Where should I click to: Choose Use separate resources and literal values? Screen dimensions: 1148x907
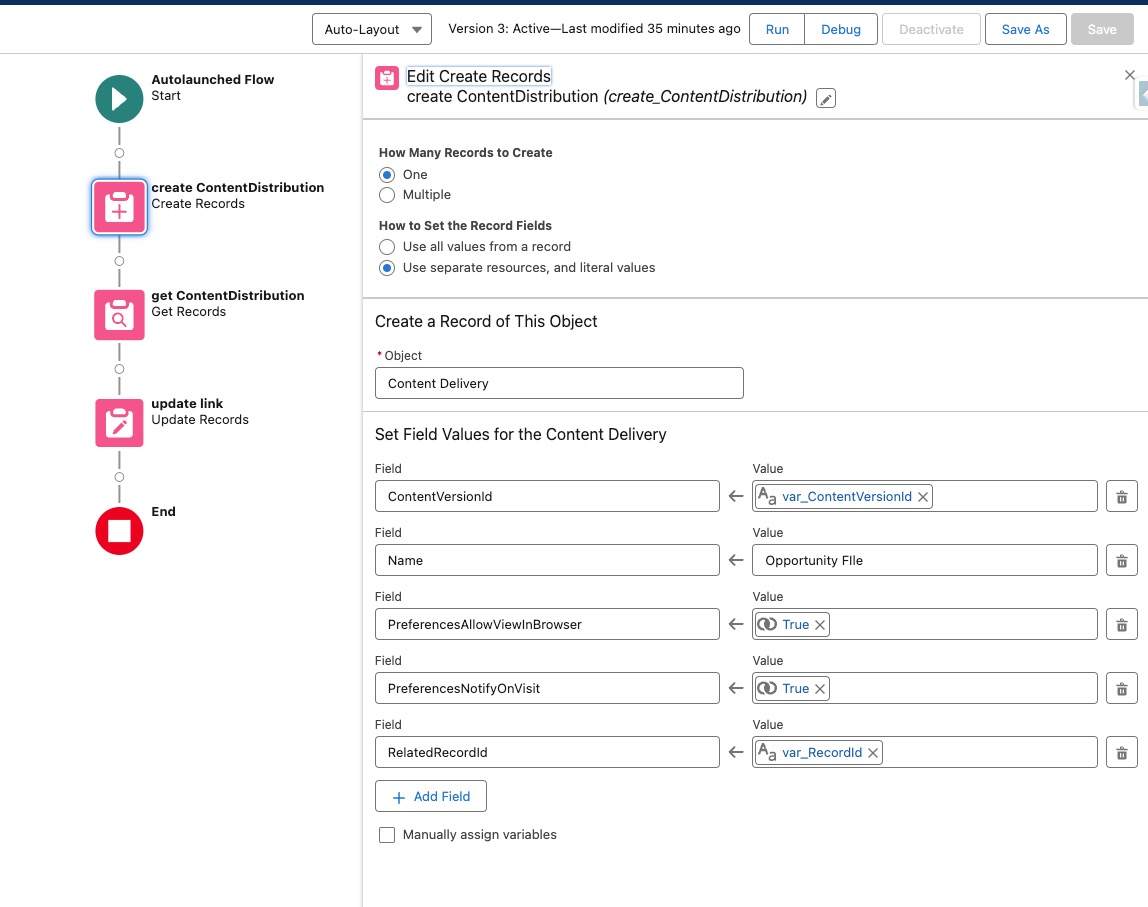pos(387,268)
